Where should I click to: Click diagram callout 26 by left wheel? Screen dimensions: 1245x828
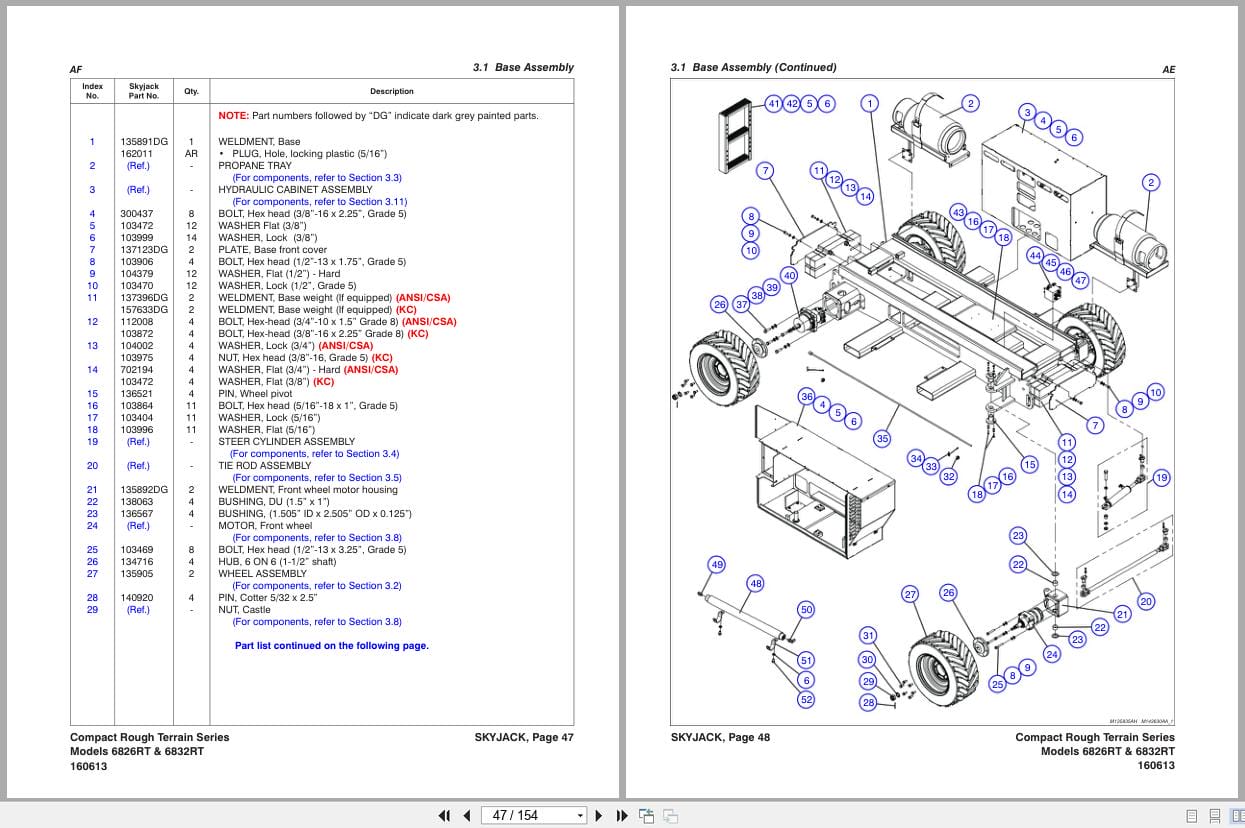719,304
